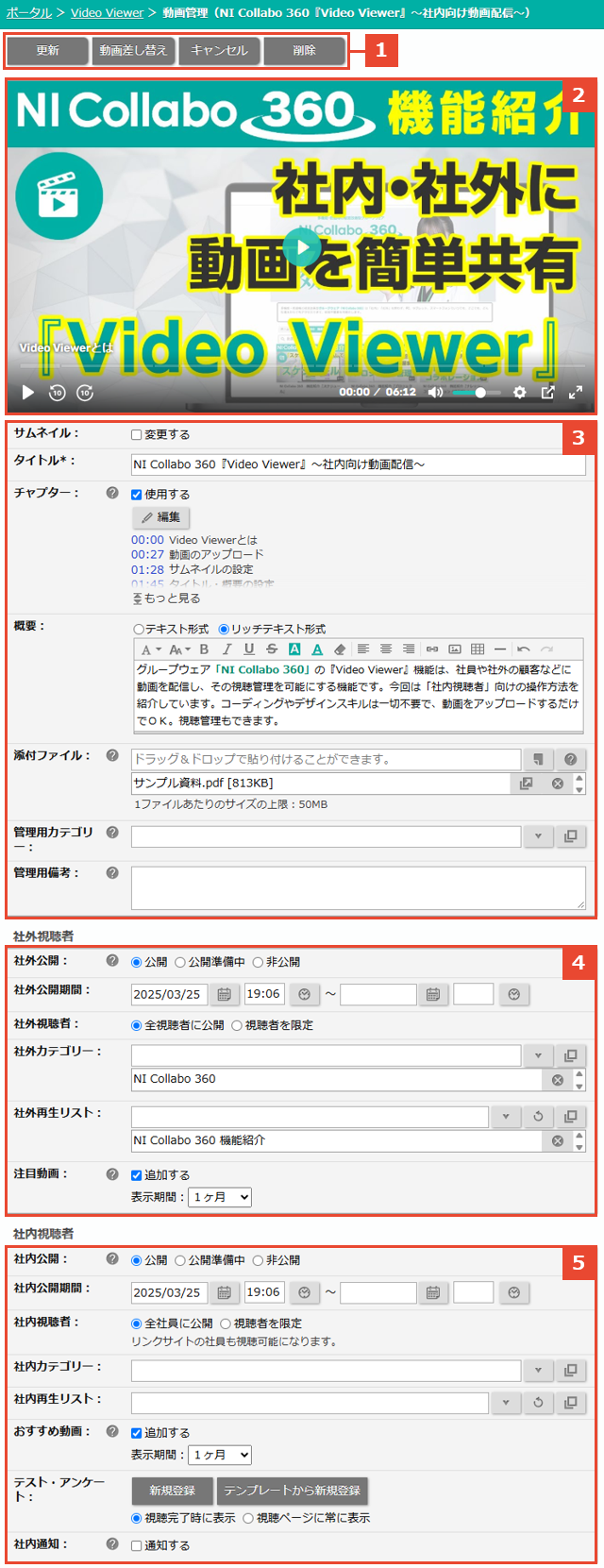This screenshot has height=1568, width=604.
Task: Expand chapters with もっと見る
Action: pyautogui.click(x=166, y=599)
